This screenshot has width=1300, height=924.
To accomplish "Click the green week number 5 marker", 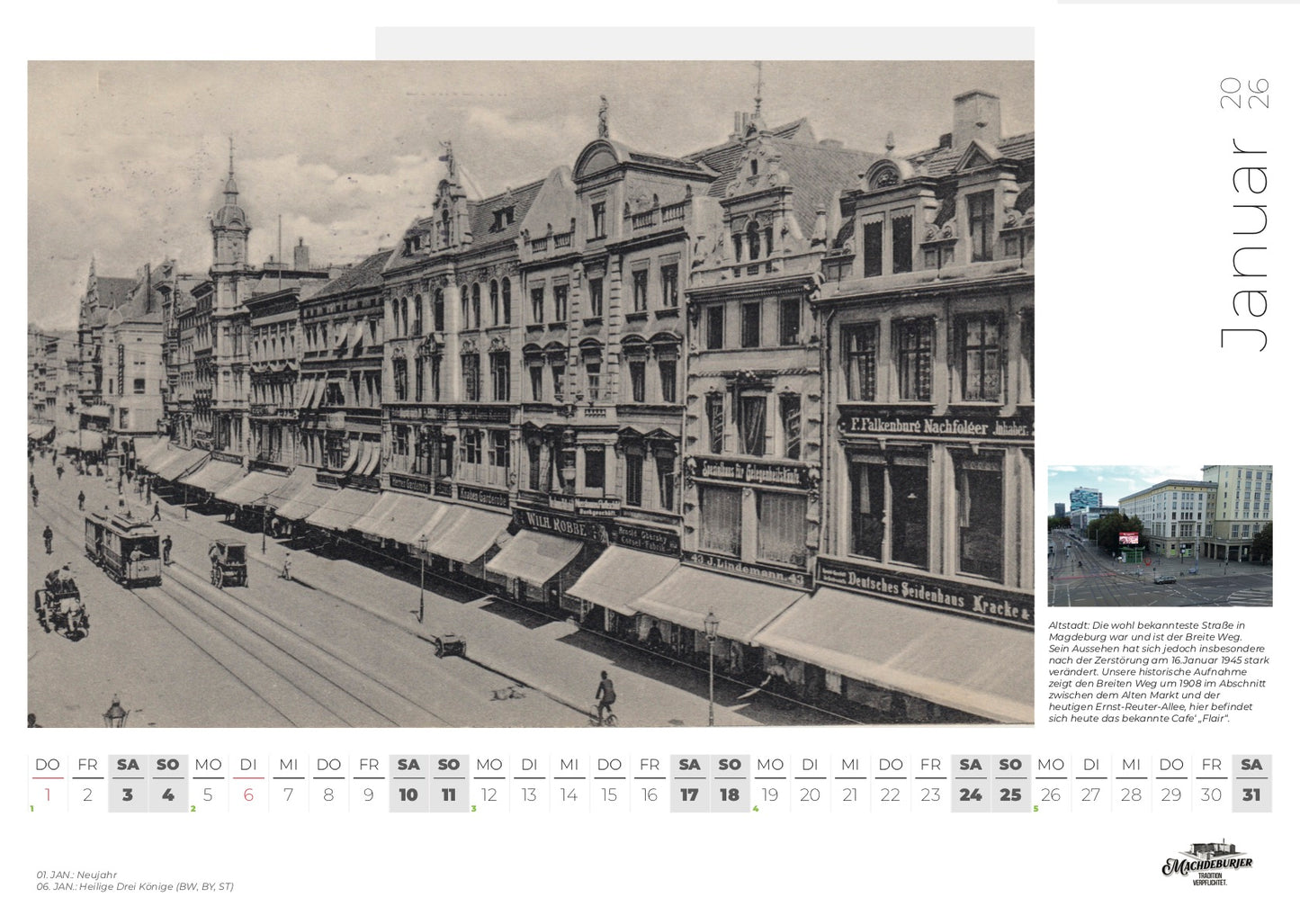I will 1036,808.
